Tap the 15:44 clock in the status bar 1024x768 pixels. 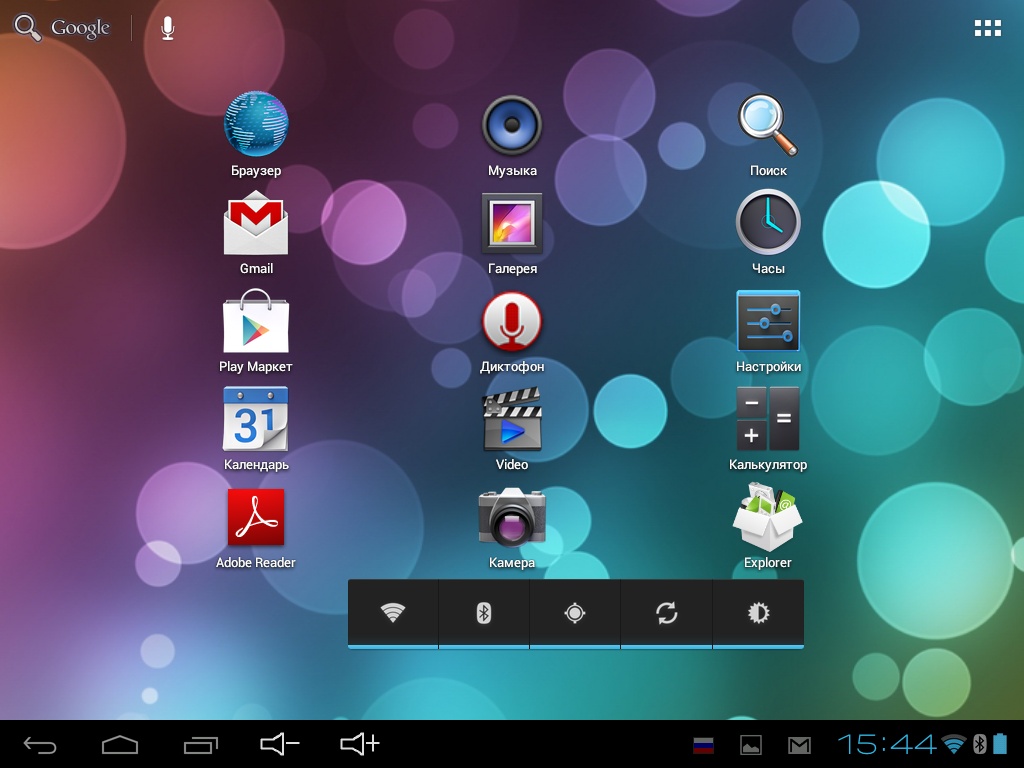pyautogui.click(x=888, y=744)
